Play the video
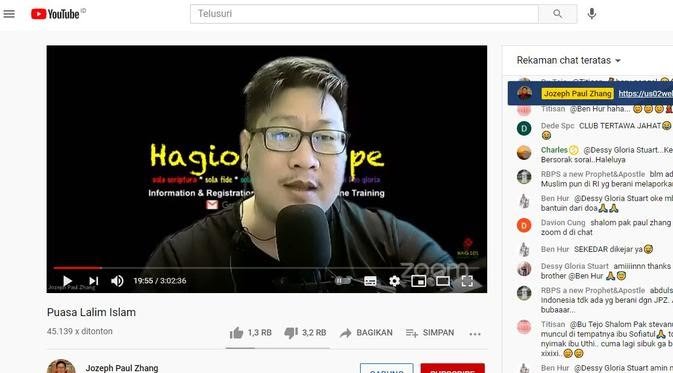The width and height of the screenshot is (673, 373). coord(67,281)
